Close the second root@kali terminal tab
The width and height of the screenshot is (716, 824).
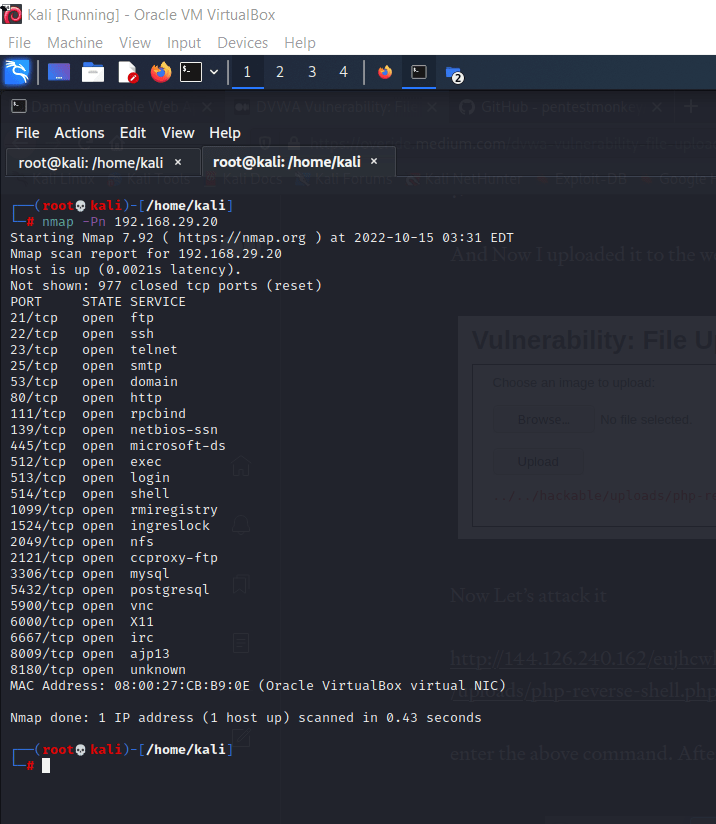pyautogui.click(x=374, y=161)
